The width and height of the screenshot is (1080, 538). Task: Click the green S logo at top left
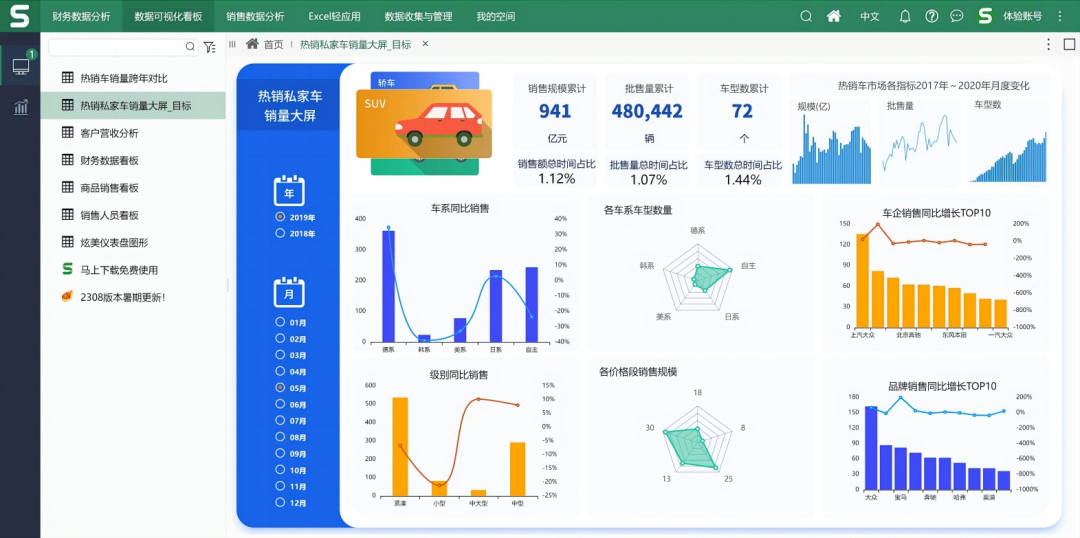(x=20, y=16)
